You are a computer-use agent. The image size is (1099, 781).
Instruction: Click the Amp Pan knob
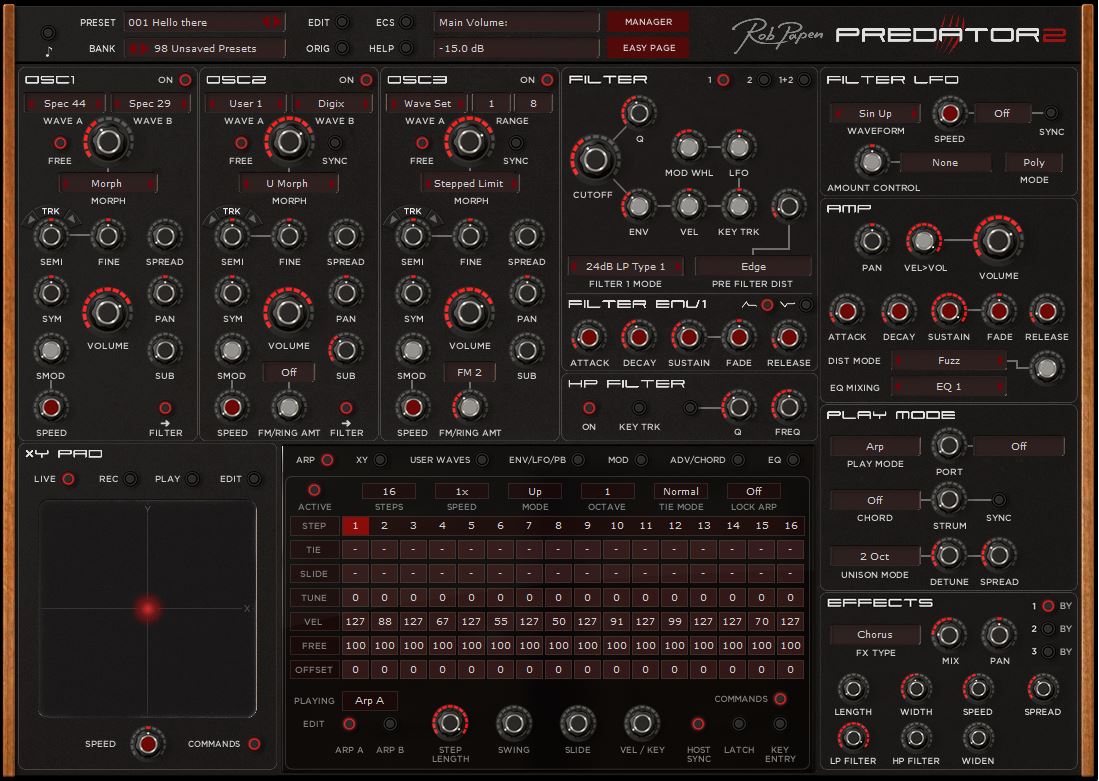click(871, 240)
